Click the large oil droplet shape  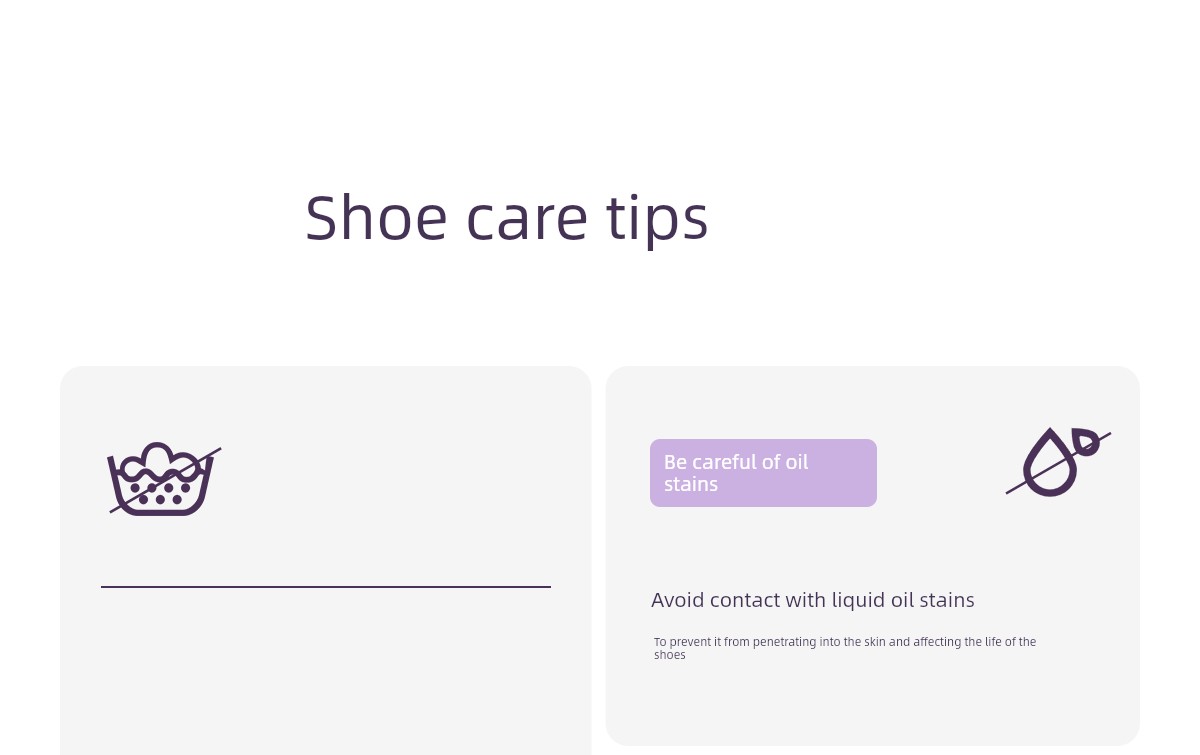1048,465
